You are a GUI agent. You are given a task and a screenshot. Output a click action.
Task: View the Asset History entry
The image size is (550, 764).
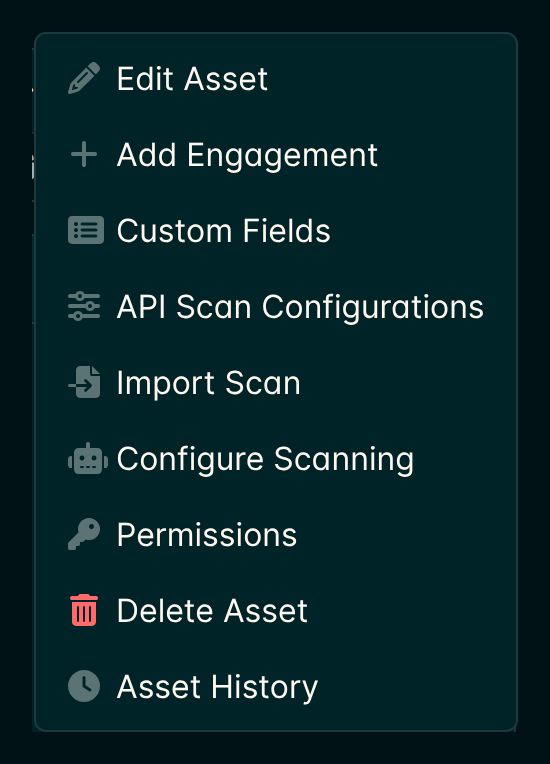point(217,688)
